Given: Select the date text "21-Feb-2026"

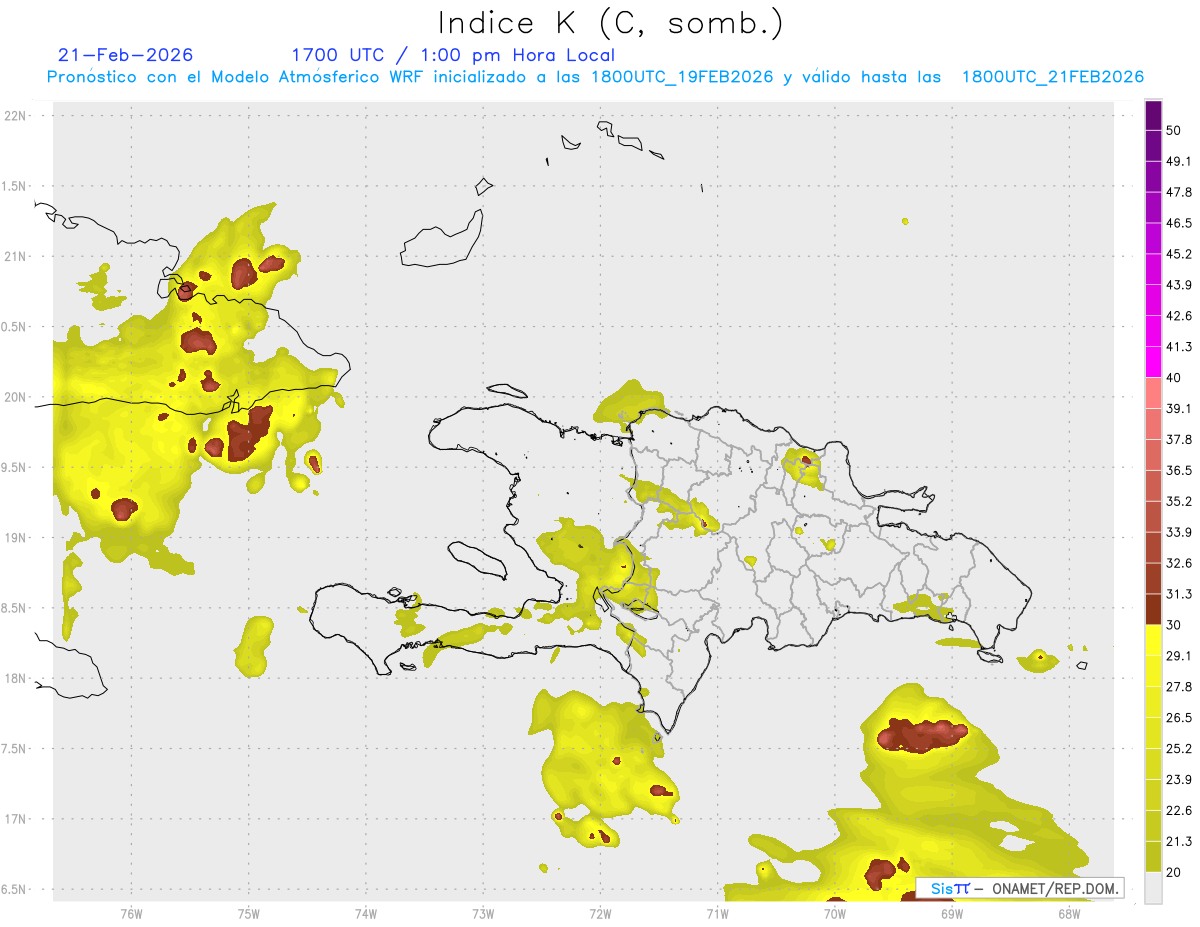Looking at the screenshot, I should 126,55.
